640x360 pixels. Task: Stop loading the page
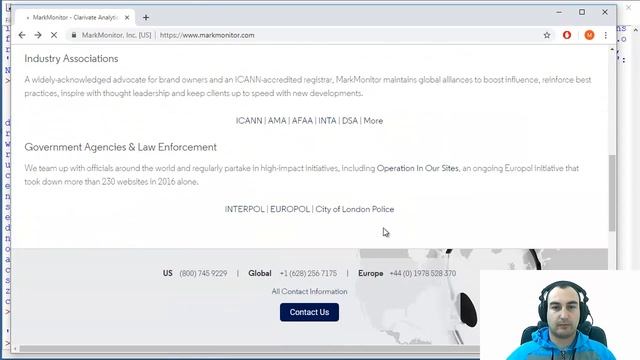click(x=54, y=35)
